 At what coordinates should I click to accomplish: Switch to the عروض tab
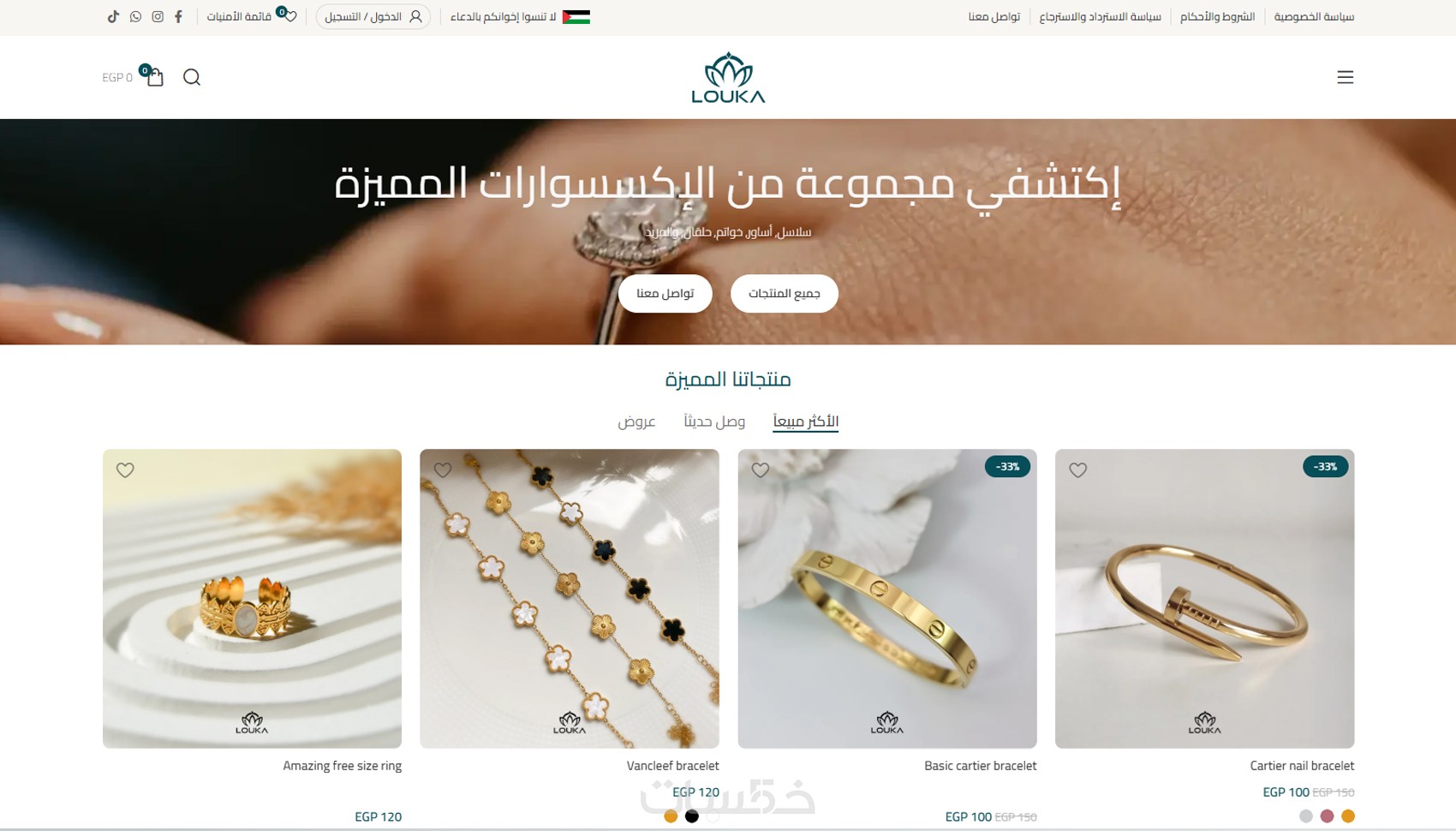[636, 421]
